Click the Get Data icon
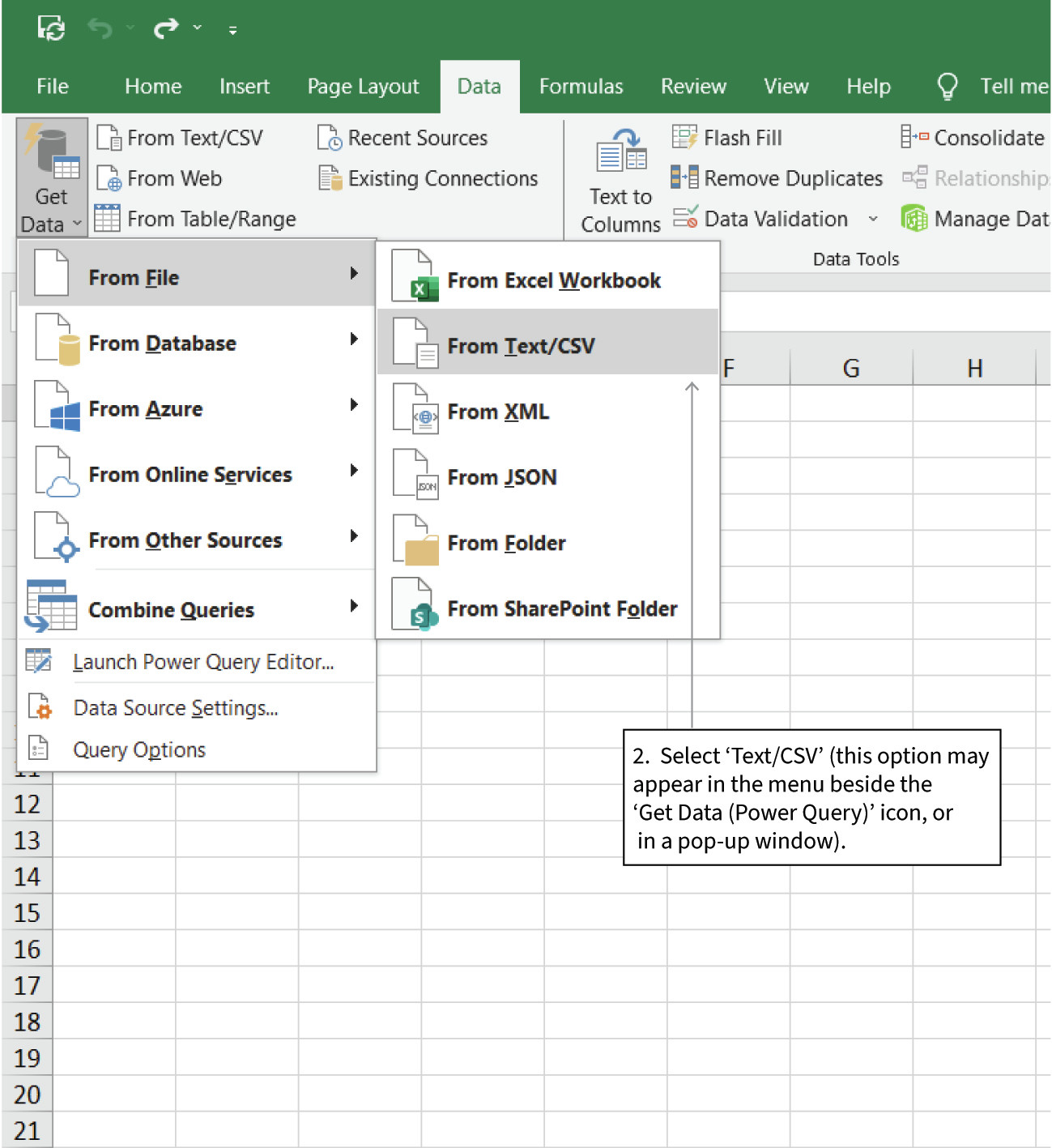The width and height of the screenshot is (1052, 1148). (x=50, y=174)
